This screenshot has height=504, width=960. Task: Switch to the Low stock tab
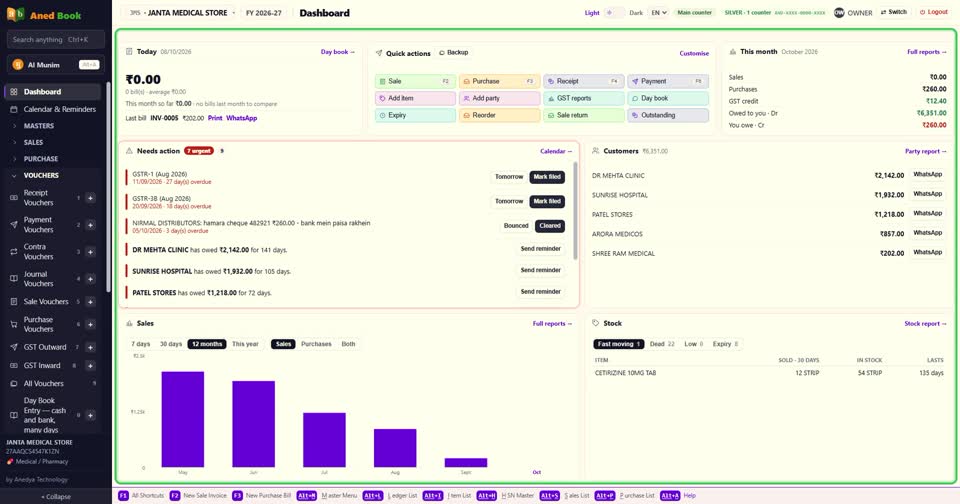[x=694, y=344]
